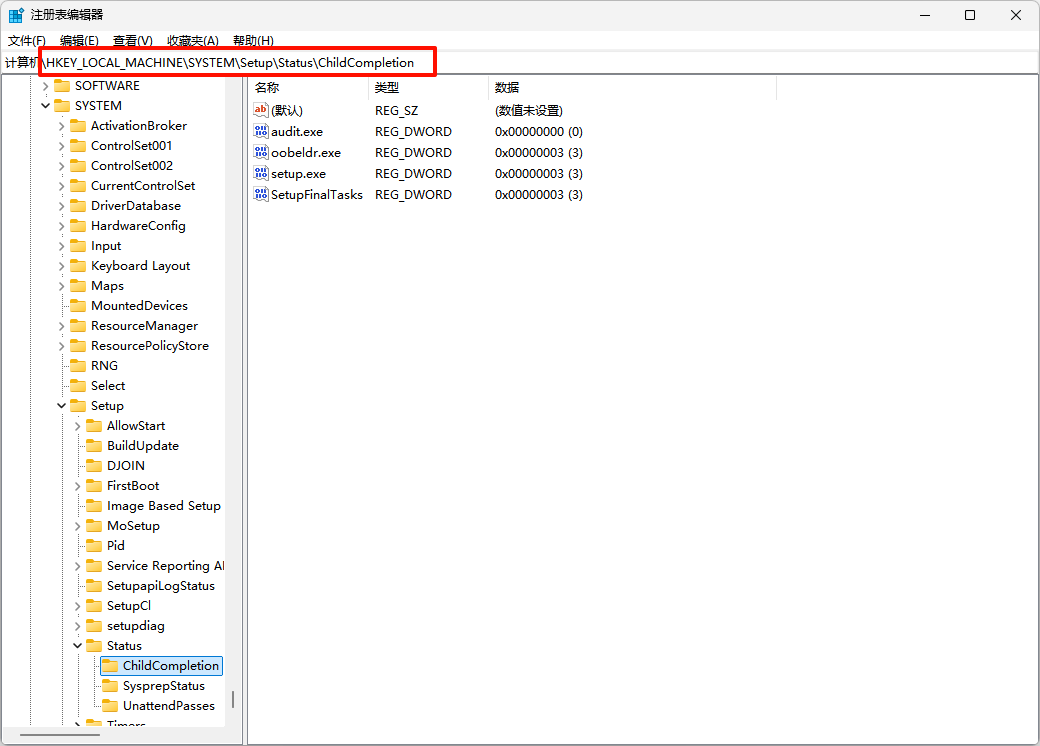Click the registry path address bar

(600, 63)
